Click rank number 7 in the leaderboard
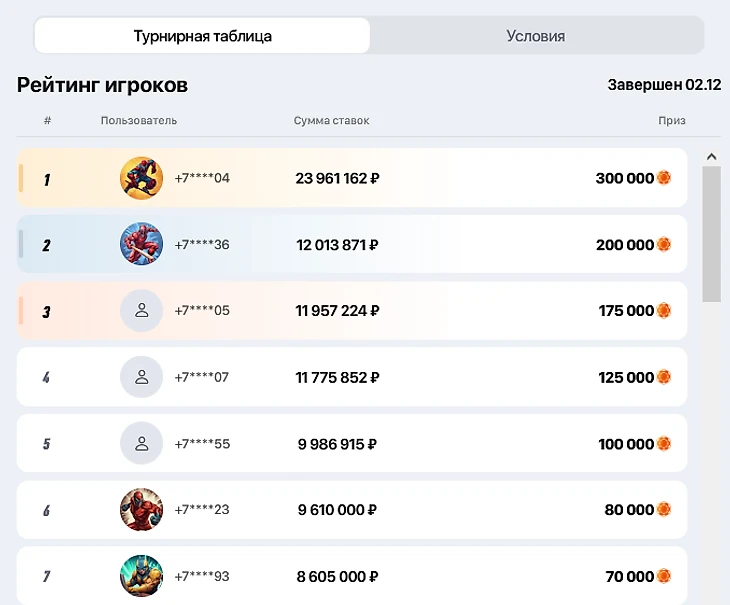 coord(47,577)
